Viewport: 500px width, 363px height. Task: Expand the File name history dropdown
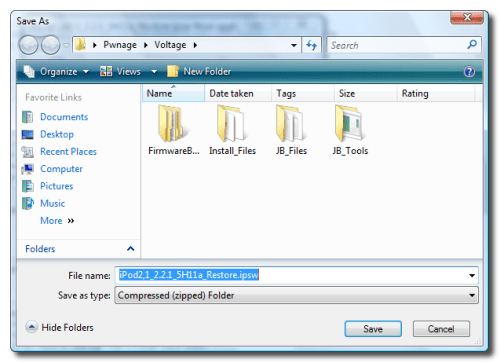tap(472, 275)
